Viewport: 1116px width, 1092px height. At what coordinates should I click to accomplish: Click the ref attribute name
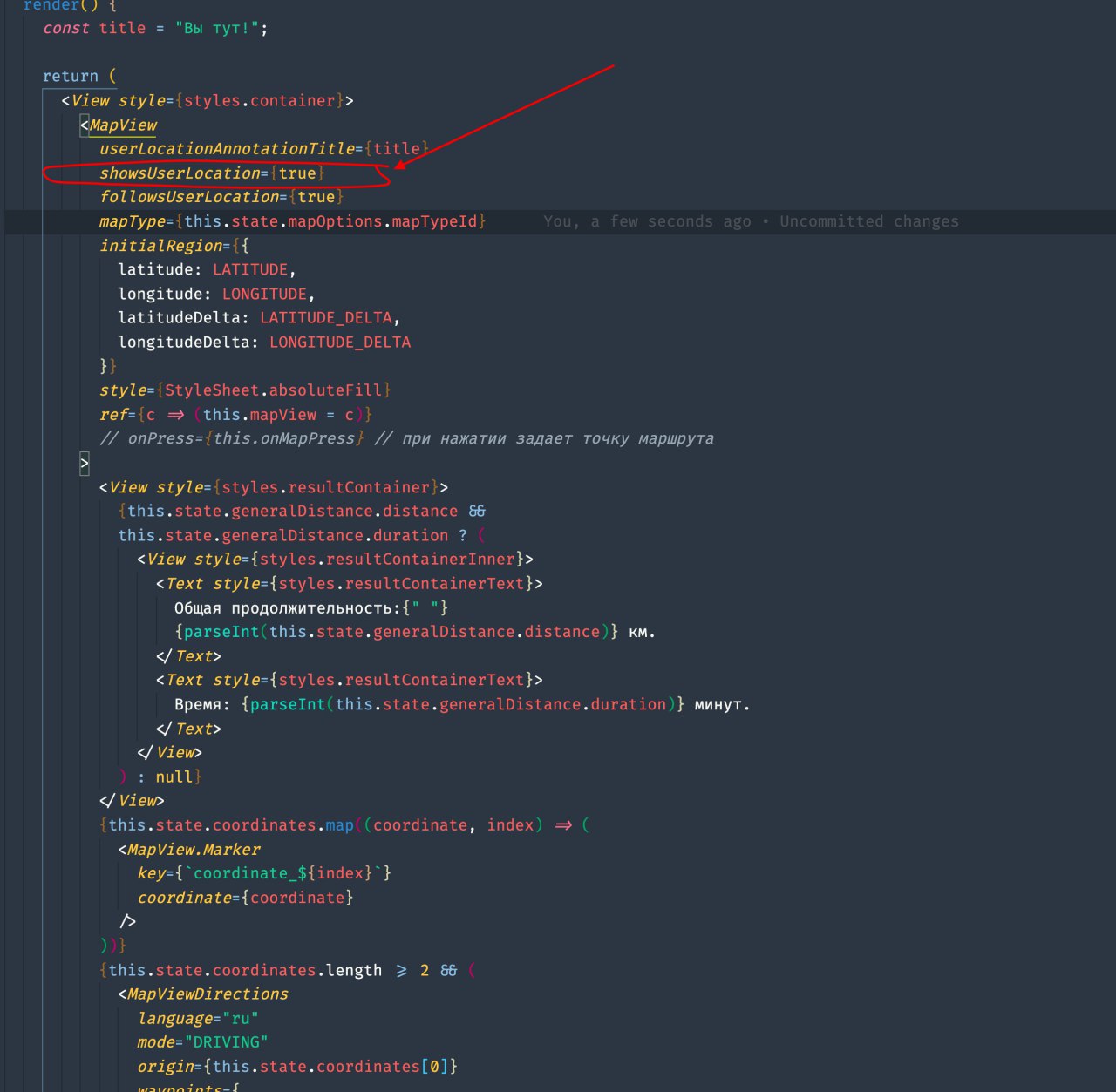tap(113, 414)
